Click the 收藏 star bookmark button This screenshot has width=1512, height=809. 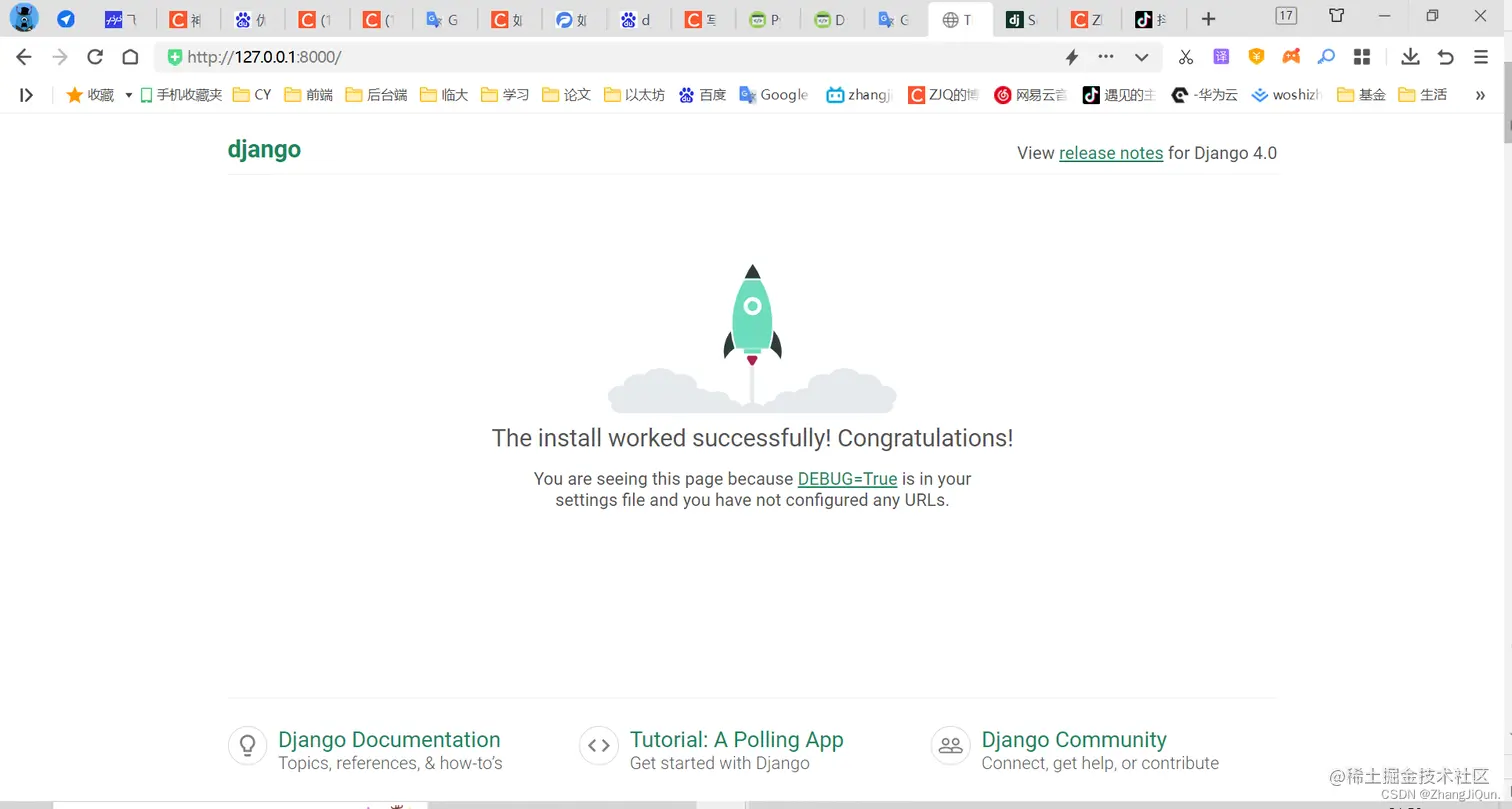pos(90,95)
